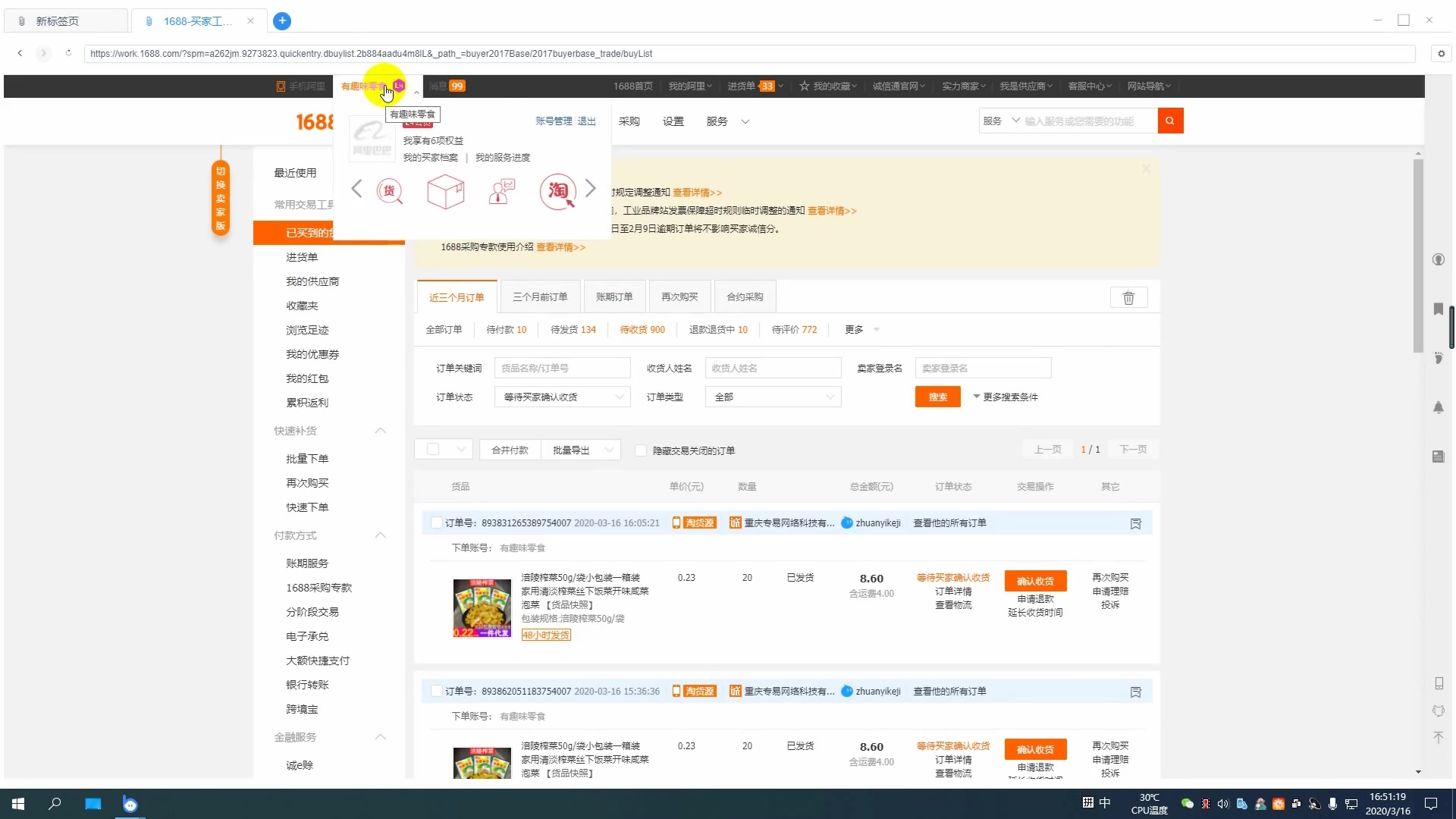This screenshot has width=1456, height=819.
Task: Toggle the select-all orders checkbox
Action: [433, 449]
